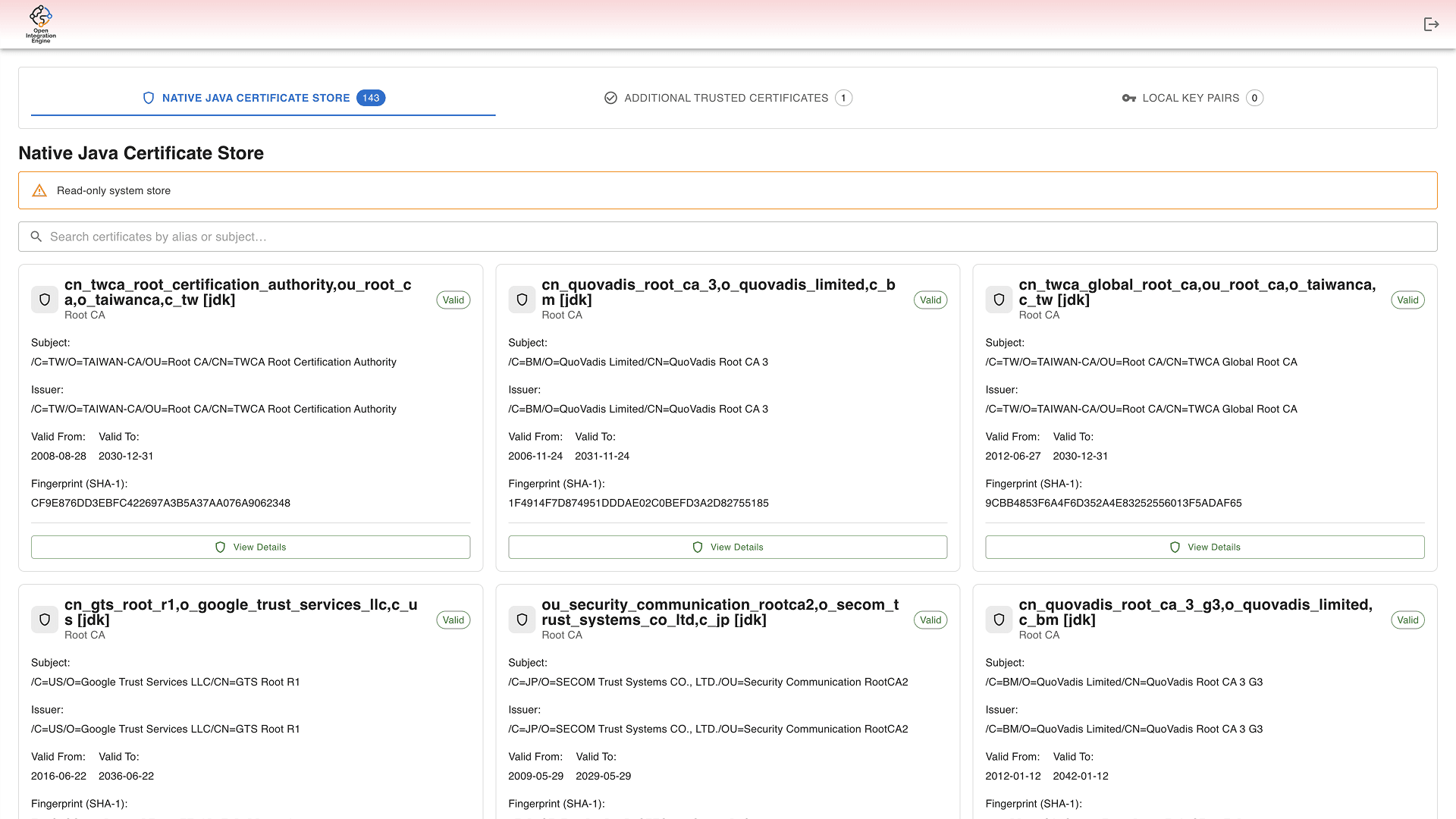The width and height of the screenshot is (1456, 819).
Task: Click the Valid badge on the GTS Root R1 card
Action: [x=453, y=620]
